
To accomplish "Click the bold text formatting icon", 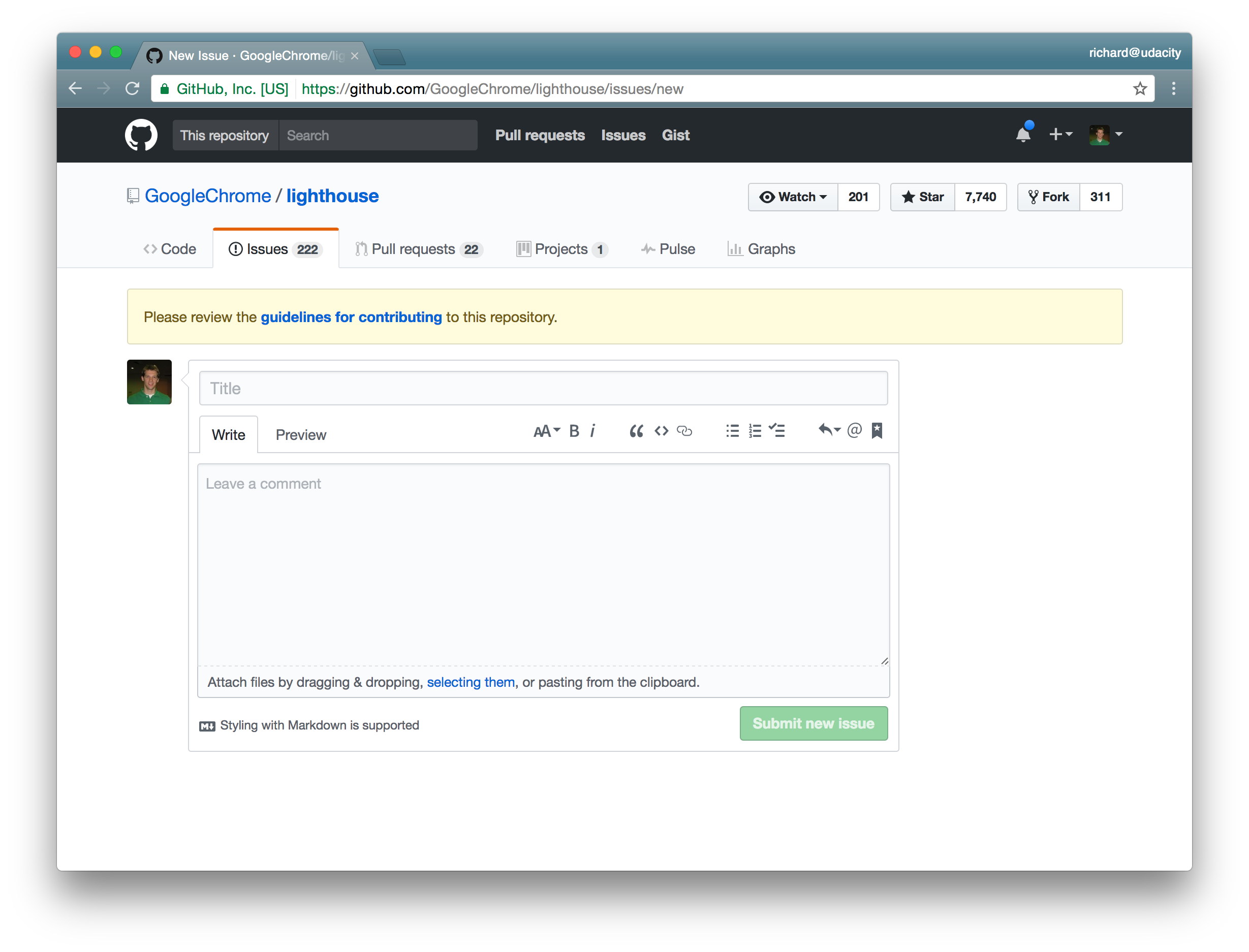I will [574, 431].
